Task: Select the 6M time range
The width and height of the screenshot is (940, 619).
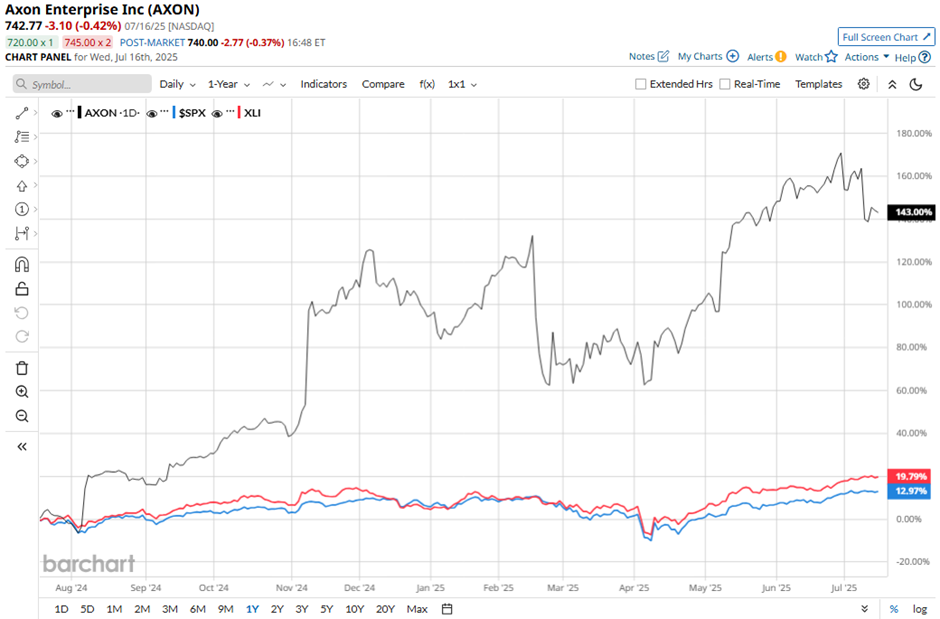Action: tap(198, 609)
